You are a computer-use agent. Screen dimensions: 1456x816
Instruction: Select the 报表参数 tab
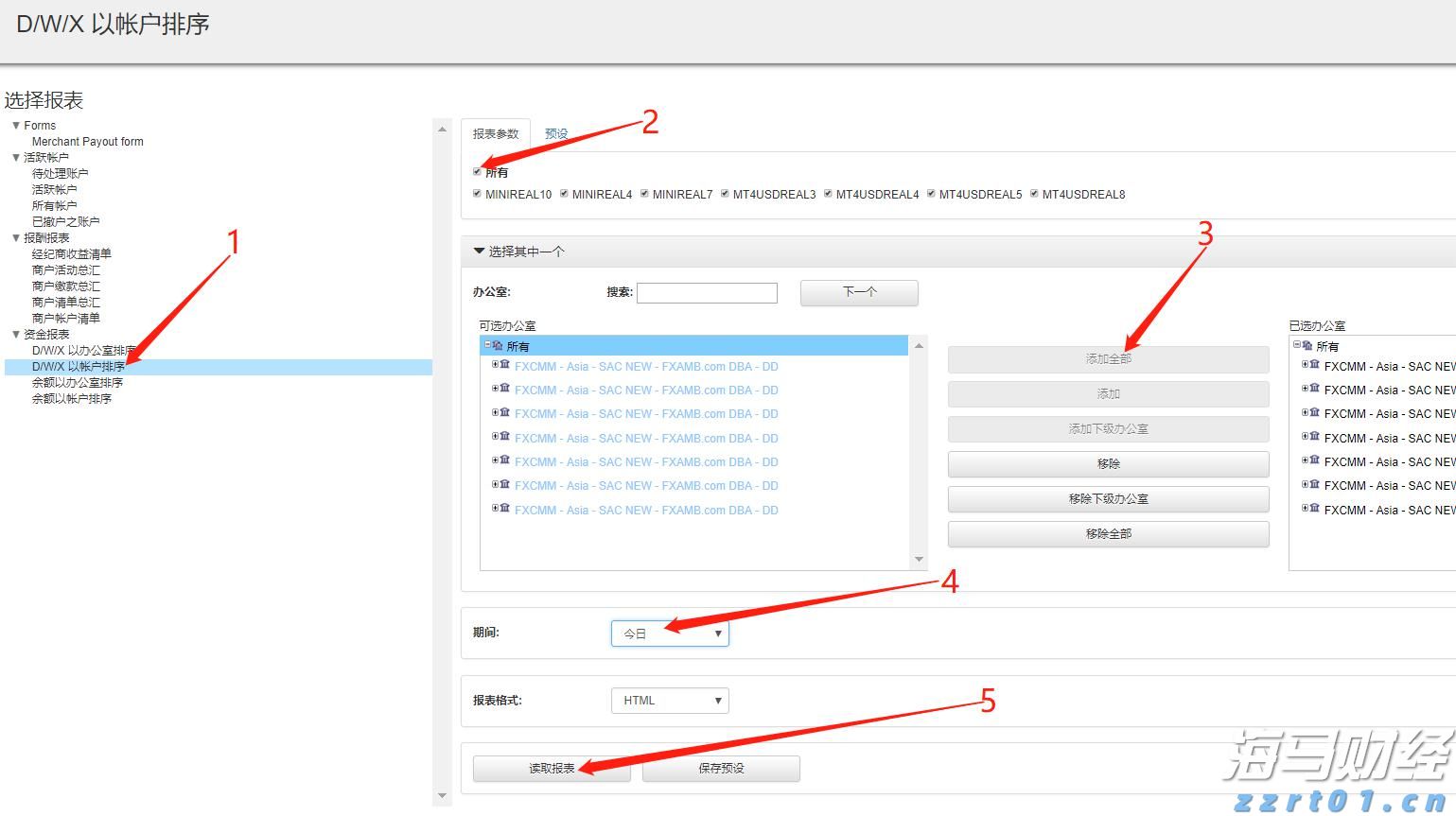[x=496, y=134]
